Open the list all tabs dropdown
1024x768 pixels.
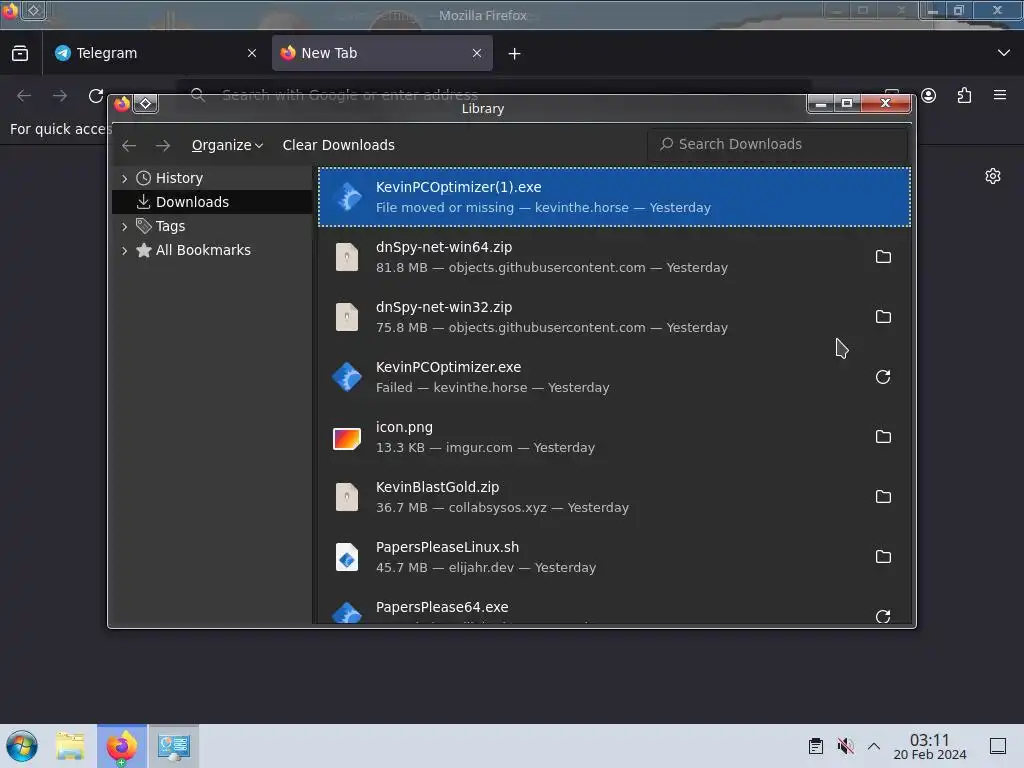(x=1004, y=53)
